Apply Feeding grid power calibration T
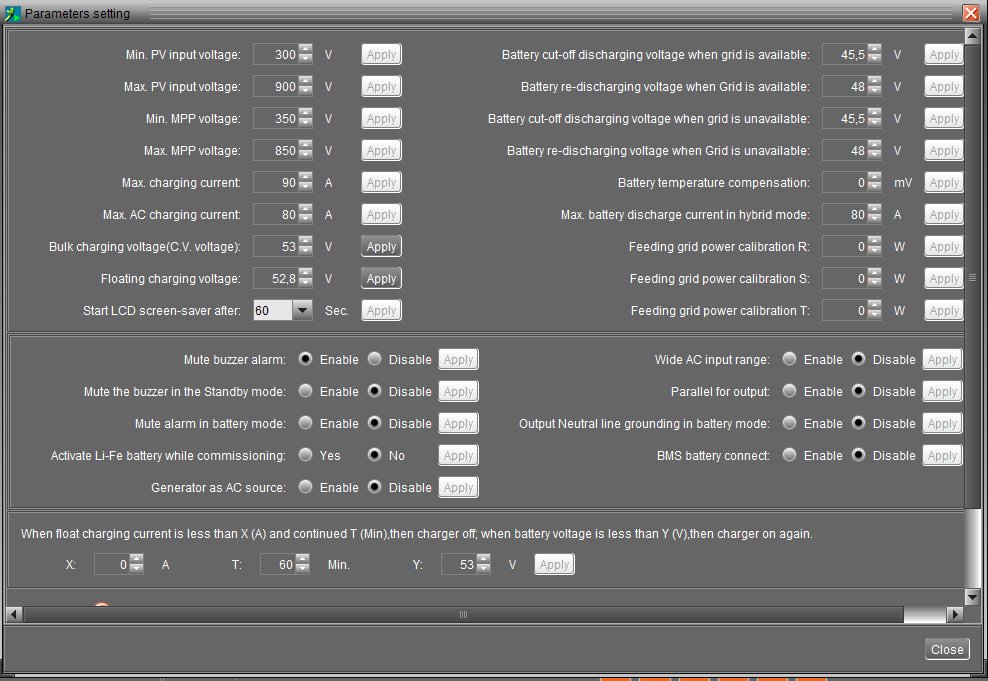This screenshot has height=681, width=988. click(x=944, y=311)
